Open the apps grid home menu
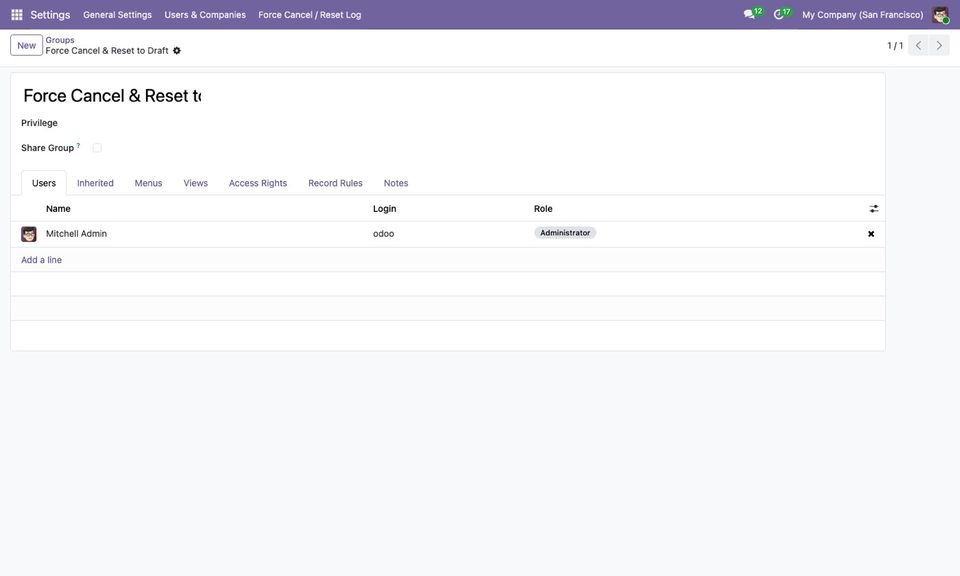 (17, 15)
